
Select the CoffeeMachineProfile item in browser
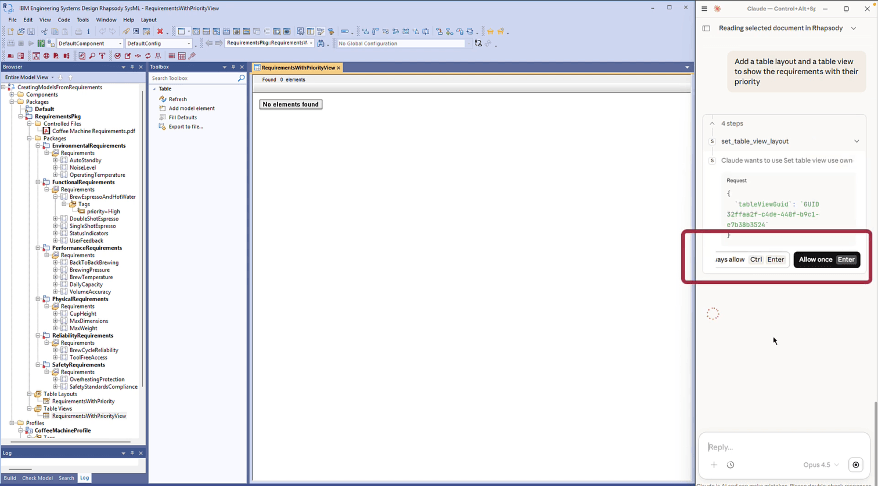63,431
